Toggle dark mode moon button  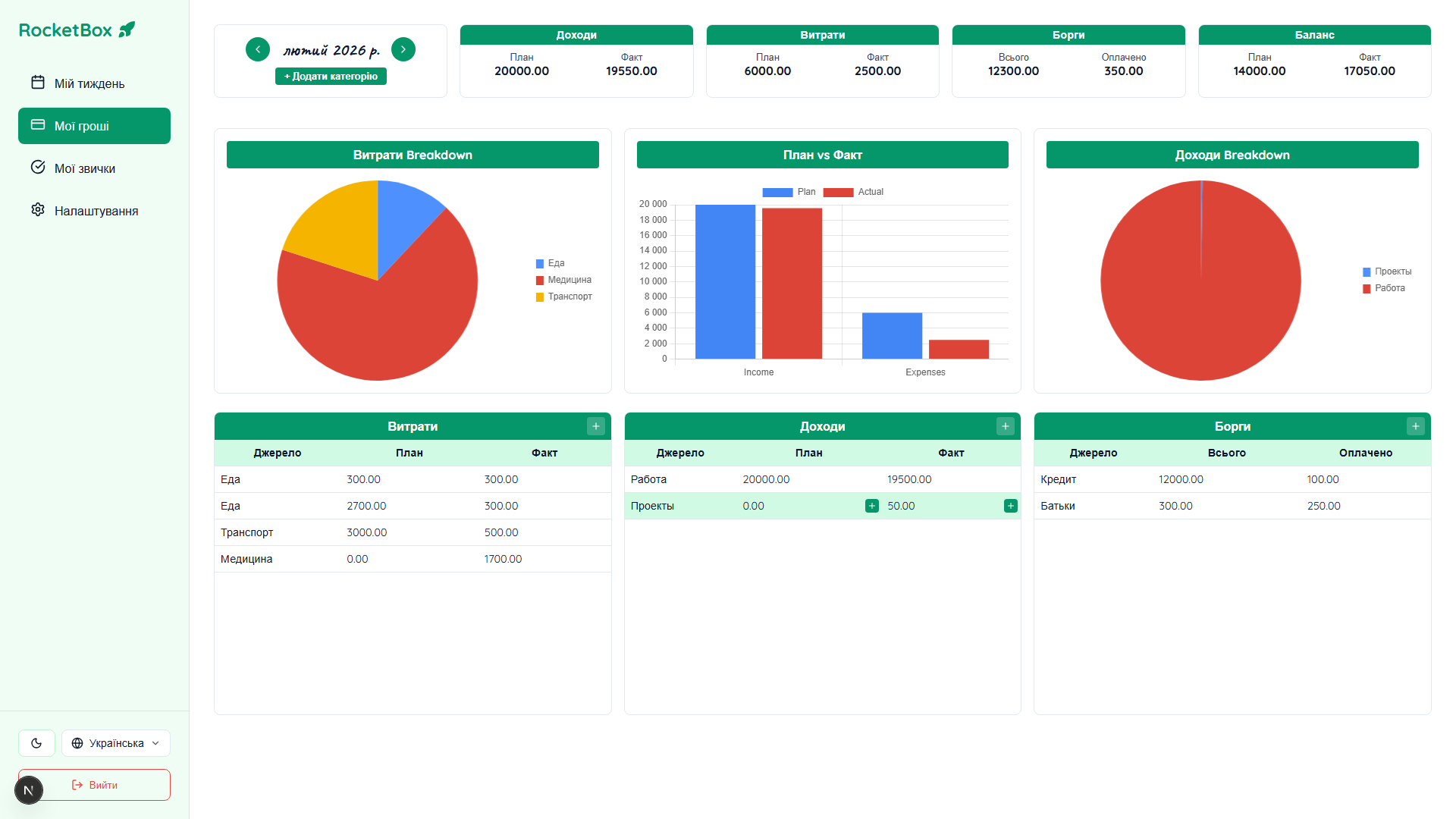pos(36,743)
